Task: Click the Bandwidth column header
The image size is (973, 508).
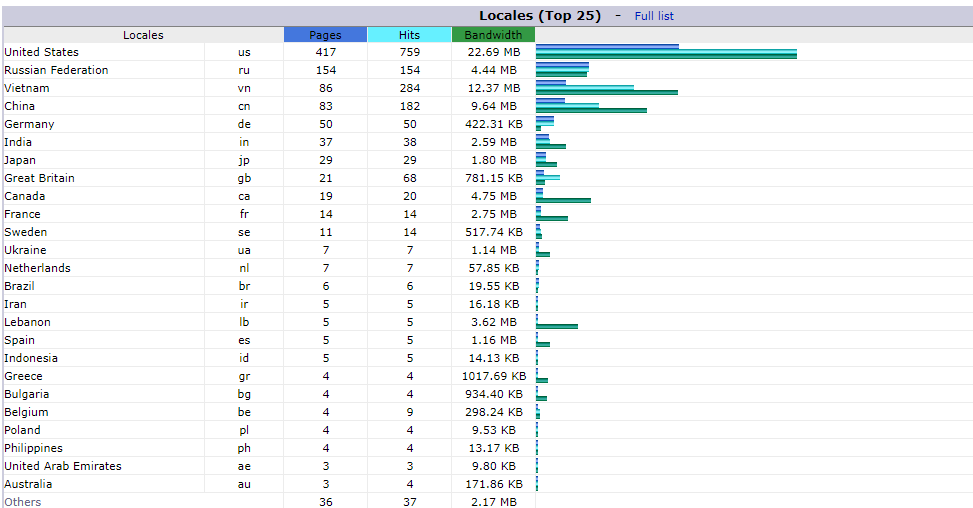Action: (493, 35)
